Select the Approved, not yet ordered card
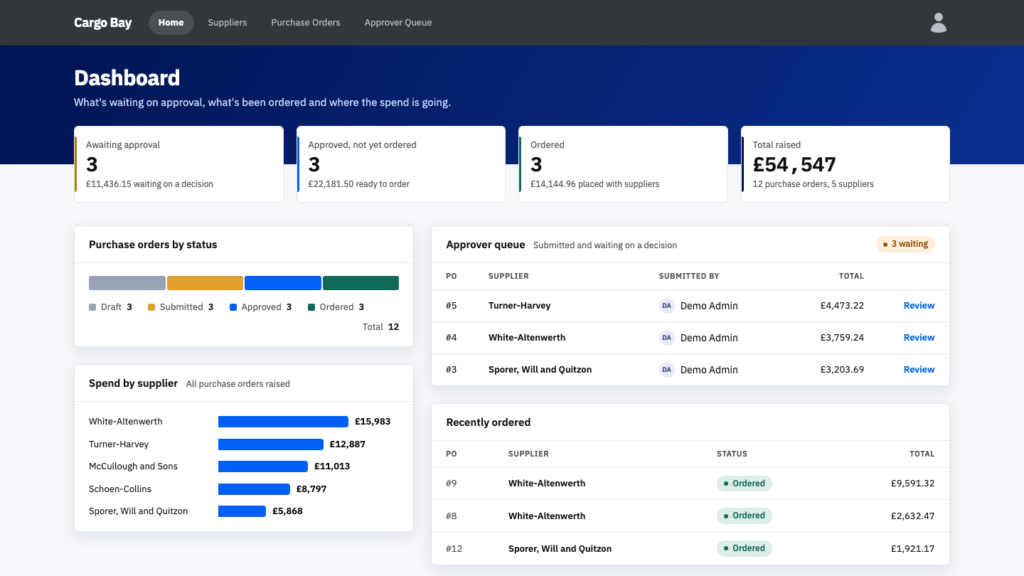Viewport: 1024px width, 576px height. tap(401, 164)
